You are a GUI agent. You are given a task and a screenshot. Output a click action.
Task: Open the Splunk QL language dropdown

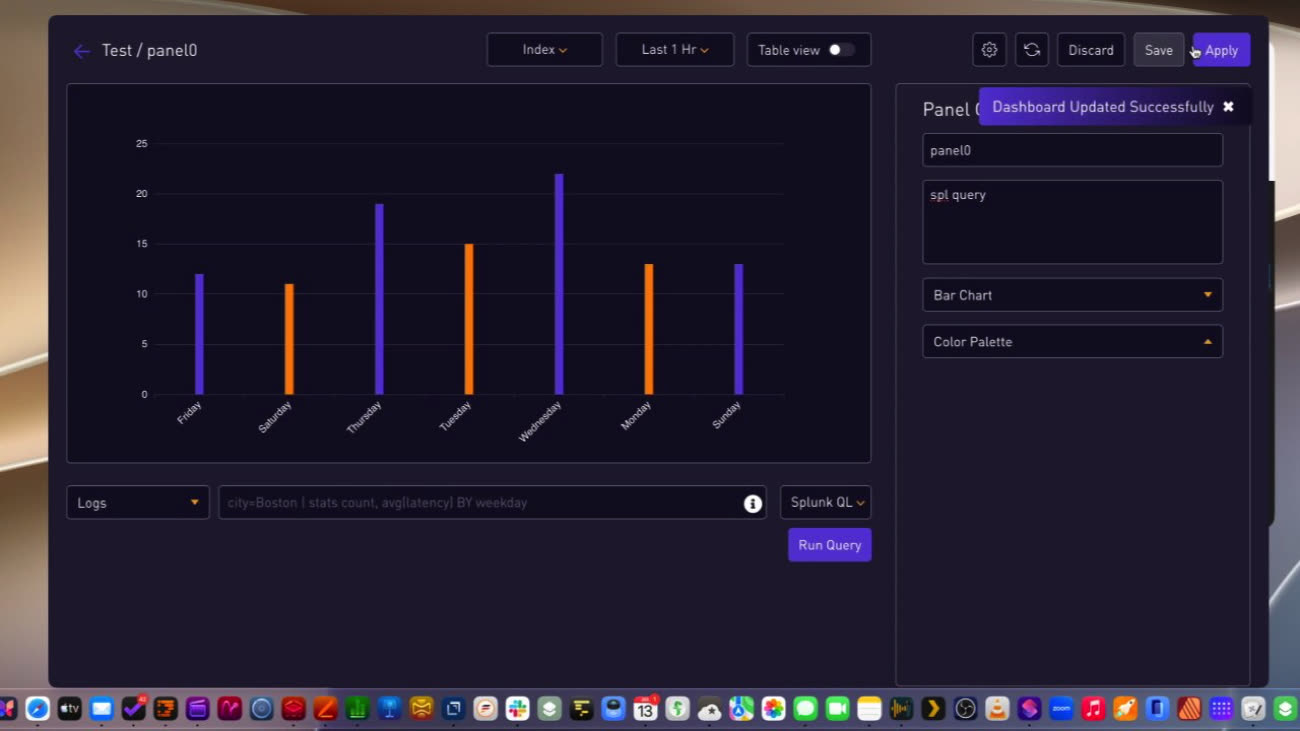point(826,503)
